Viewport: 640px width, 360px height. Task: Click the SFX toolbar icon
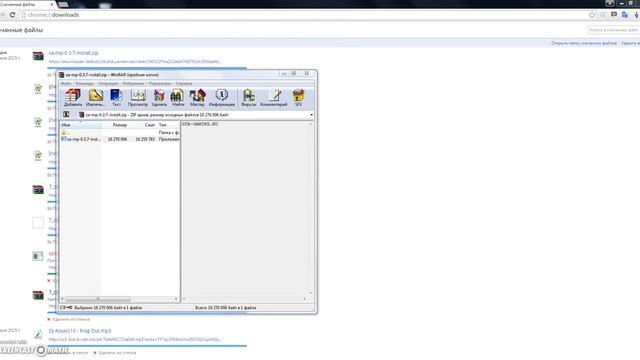click(298, 98)
